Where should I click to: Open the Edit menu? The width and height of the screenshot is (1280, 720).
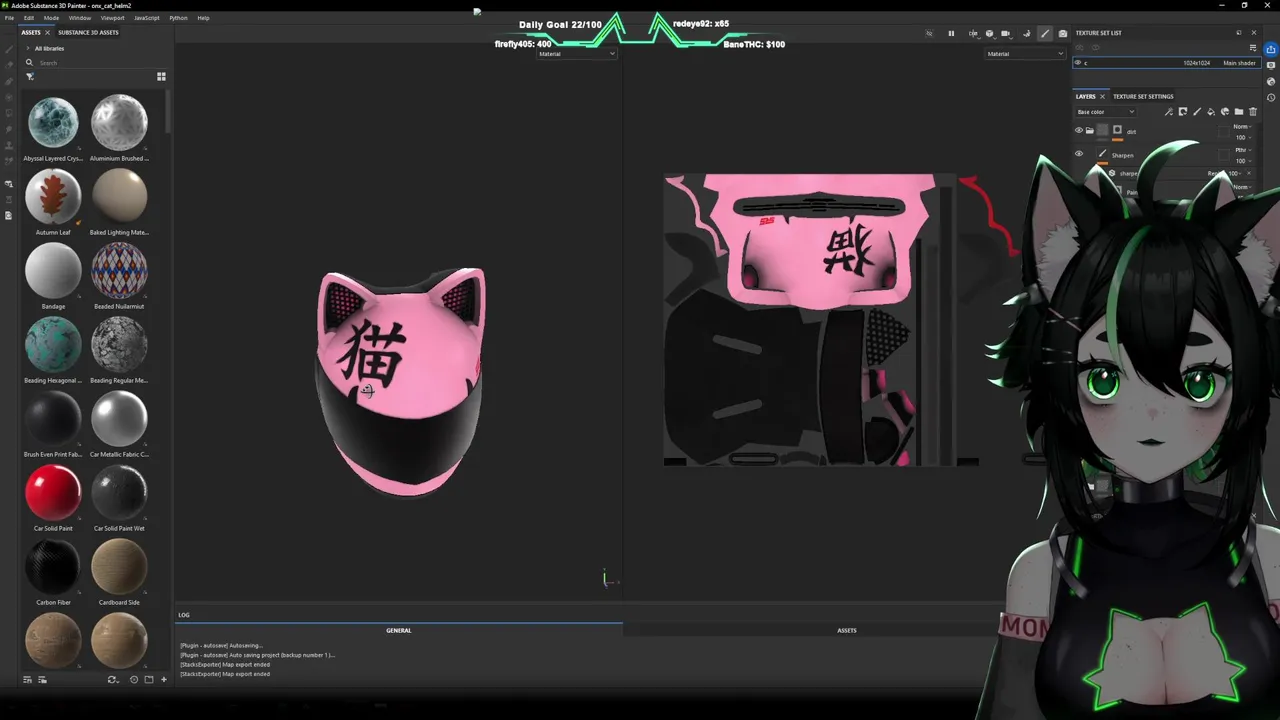pos(29,18)
